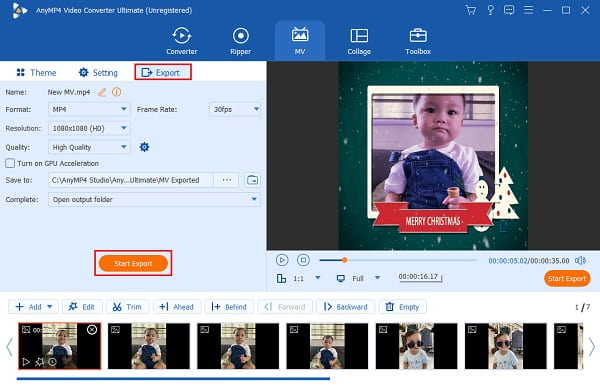This screenshot has height=388, width=600.
Task: Click the pencil icon to rename file
Action: pyautogui.click(x=101, y=92)
